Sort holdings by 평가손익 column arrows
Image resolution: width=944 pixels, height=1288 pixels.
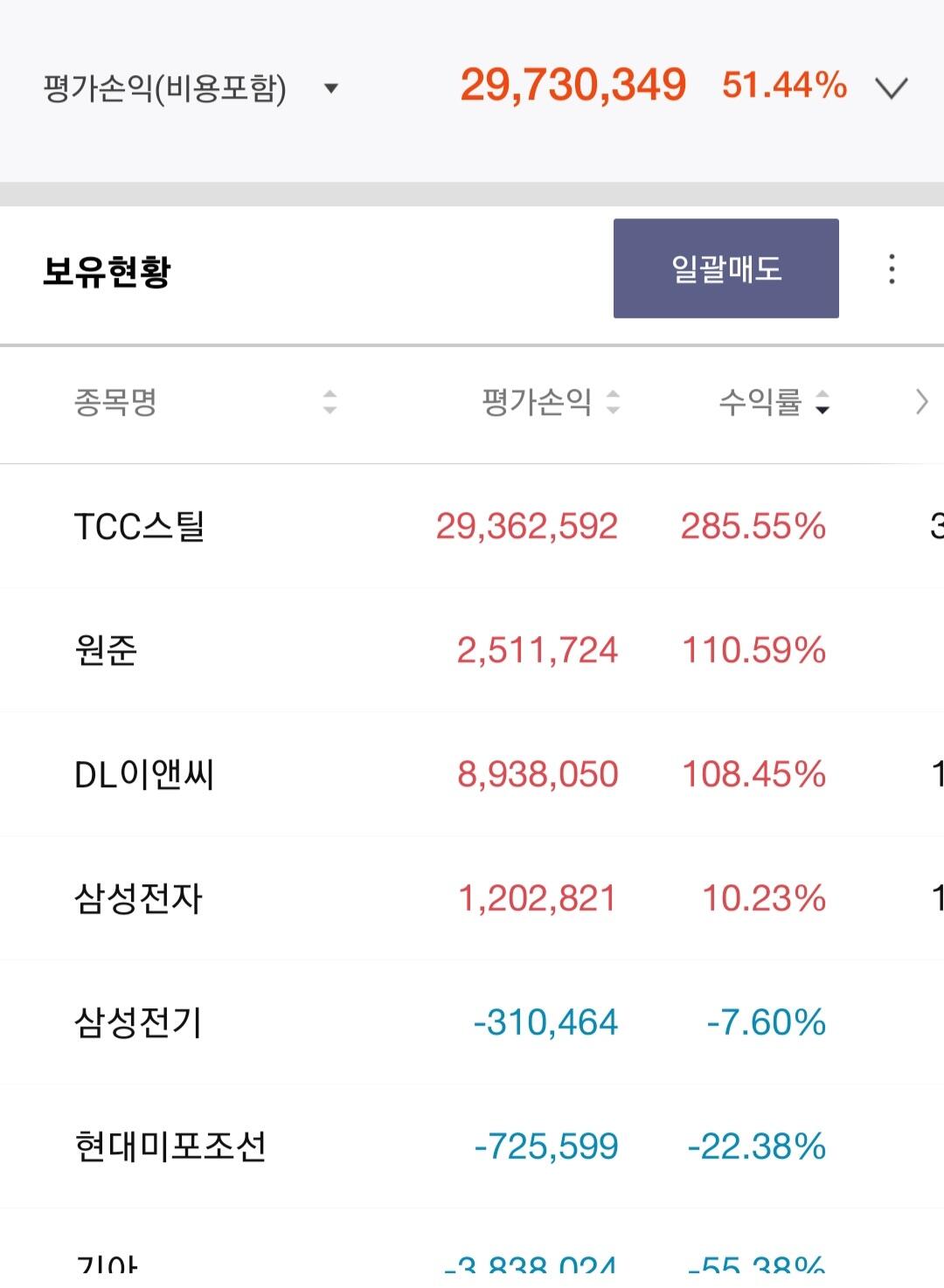pos(613,402)
